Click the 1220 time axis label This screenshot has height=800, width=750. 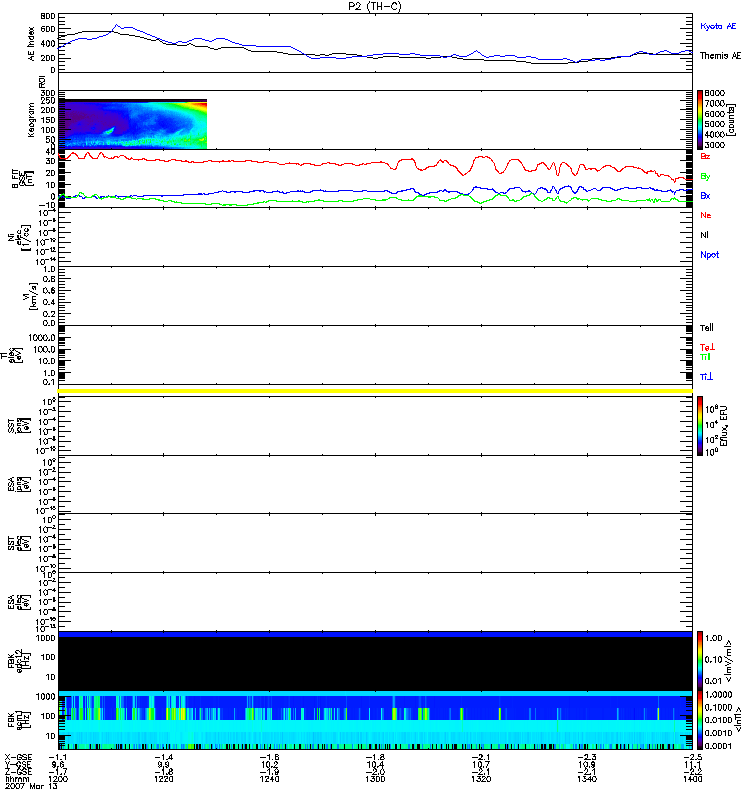pyautogui.click(x=163, y=779)
